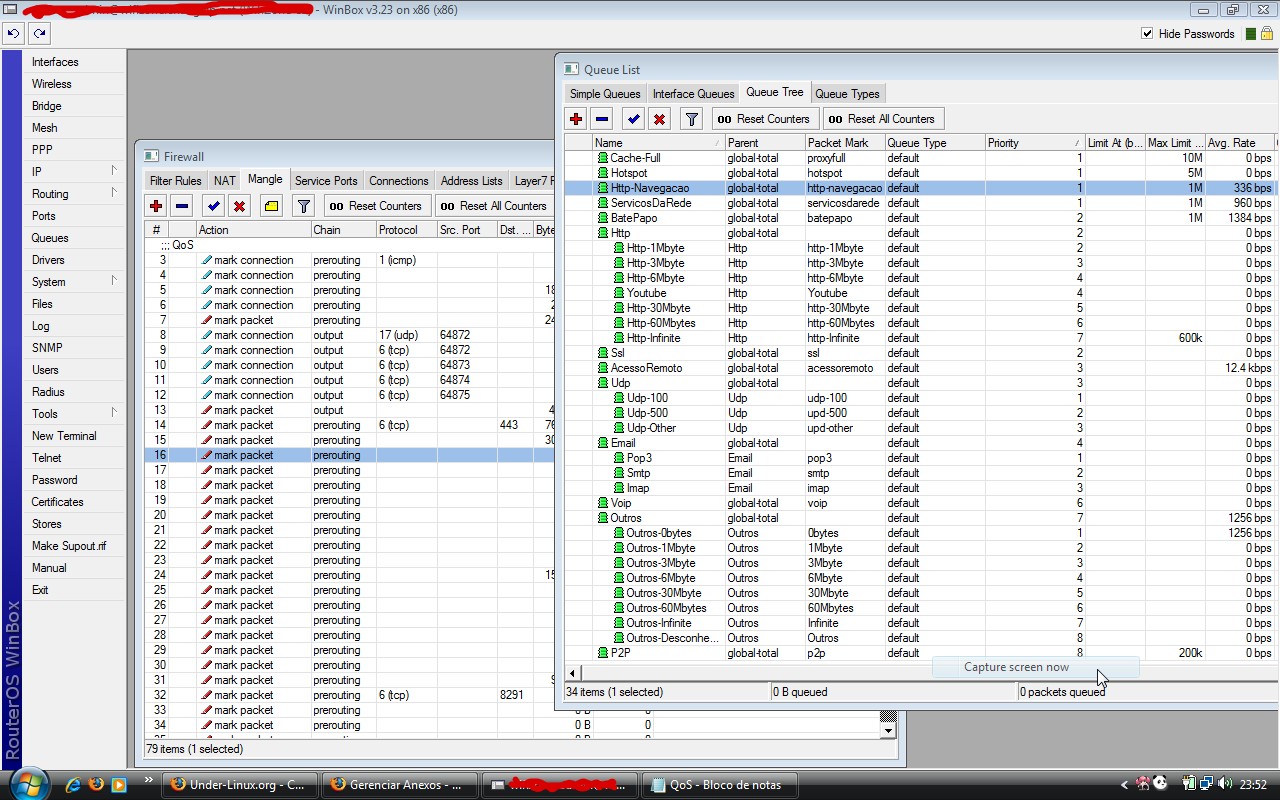
Task: Open the Windows Start button
Action: pyautogui.click(x=28, y=784)
